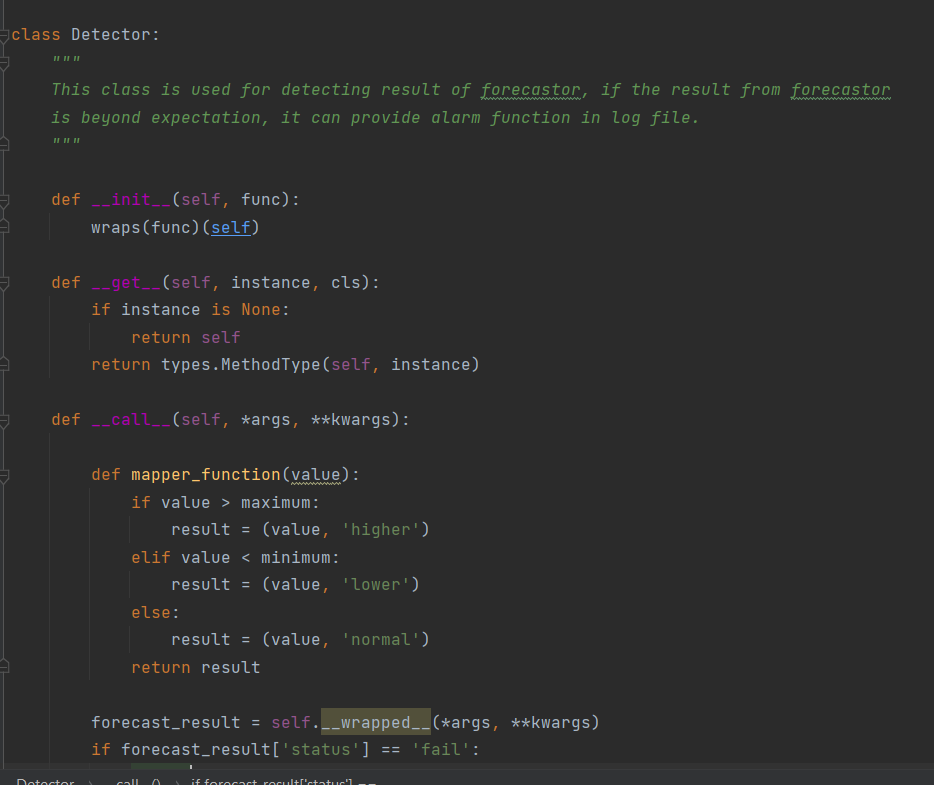
Task: Fold the class docstring at its opening quotes
Action: pyautogui.click(x=4, y=62)
